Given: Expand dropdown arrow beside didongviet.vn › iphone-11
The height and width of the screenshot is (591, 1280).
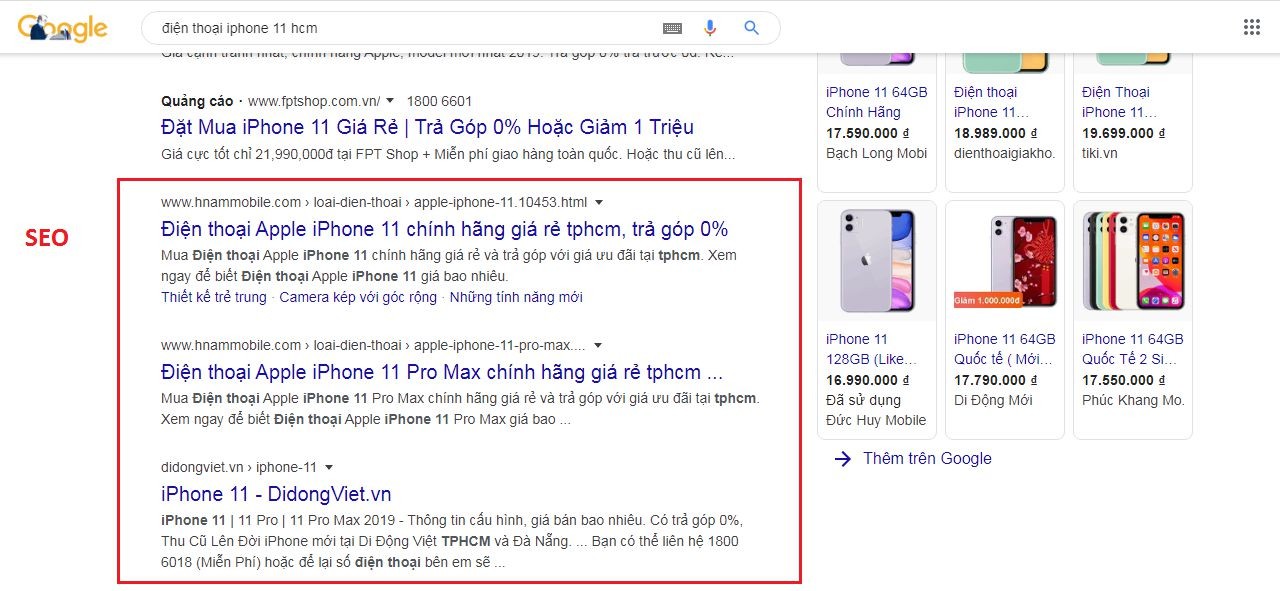Looking at the screenshot, I should click(x=329, y=467).
